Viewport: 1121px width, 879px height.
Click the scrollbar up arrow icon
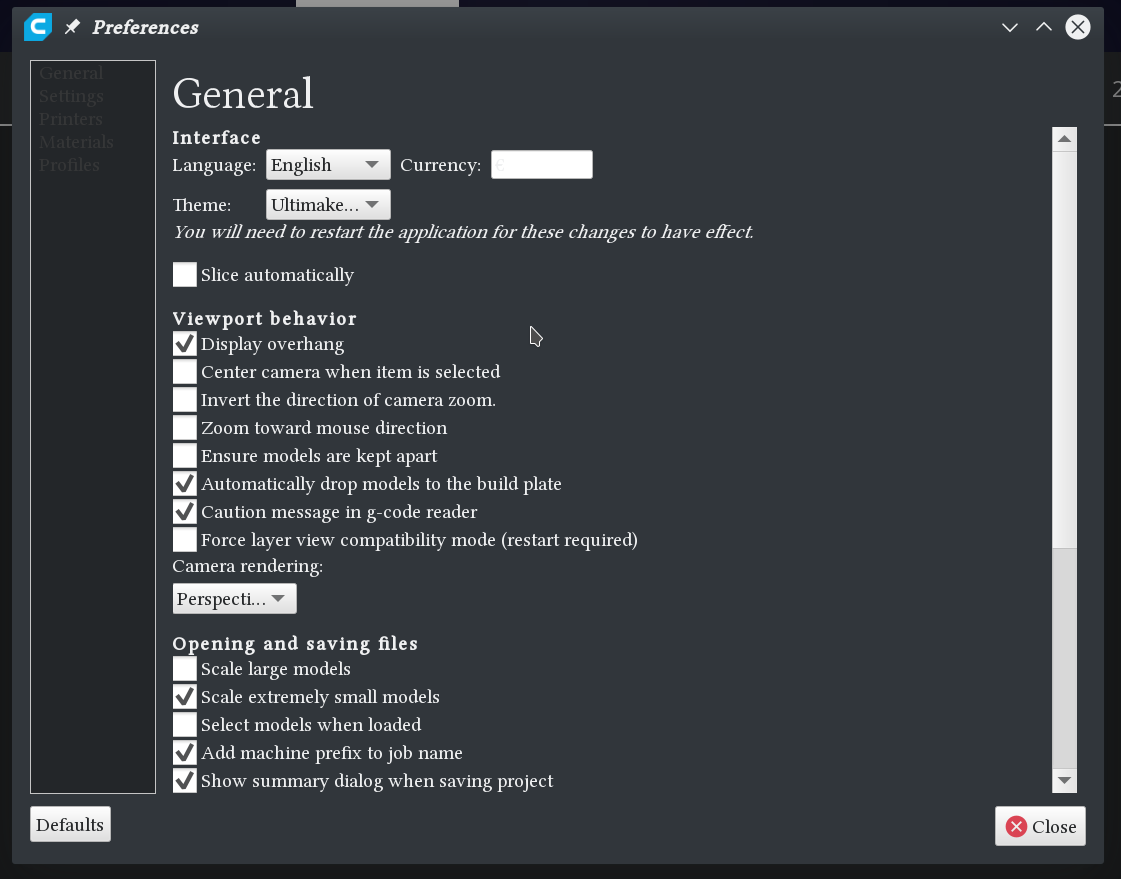tap(1064, 136)
